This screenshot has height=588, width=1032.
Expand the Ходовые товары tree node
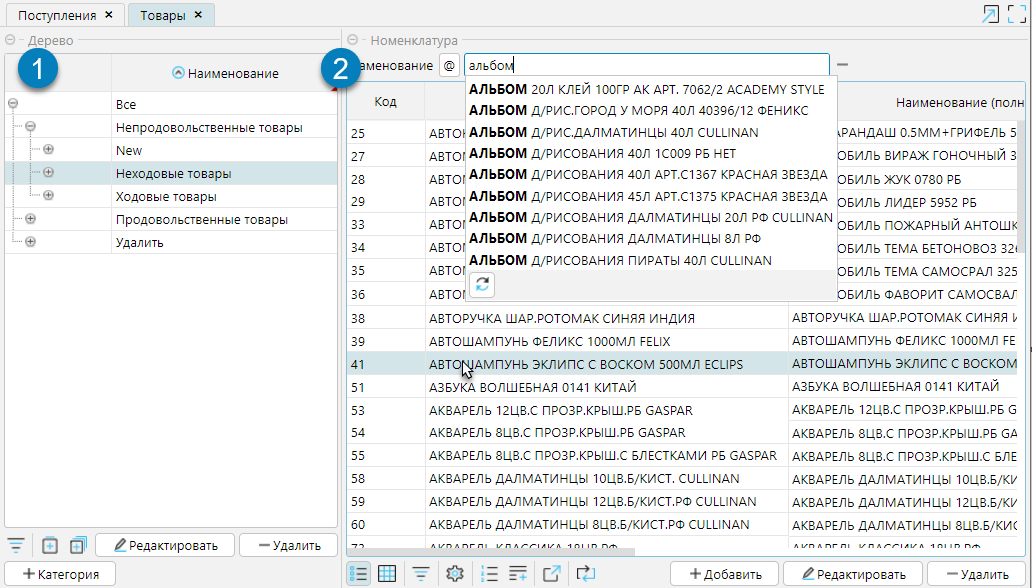click(48, 196)
